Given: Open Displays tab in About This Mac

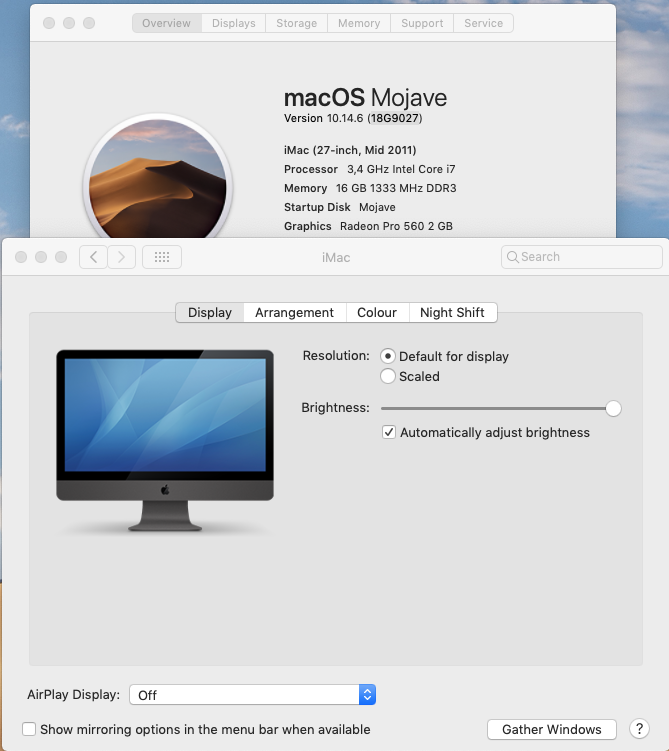Looking at the screenshot, I should point(234,23).
